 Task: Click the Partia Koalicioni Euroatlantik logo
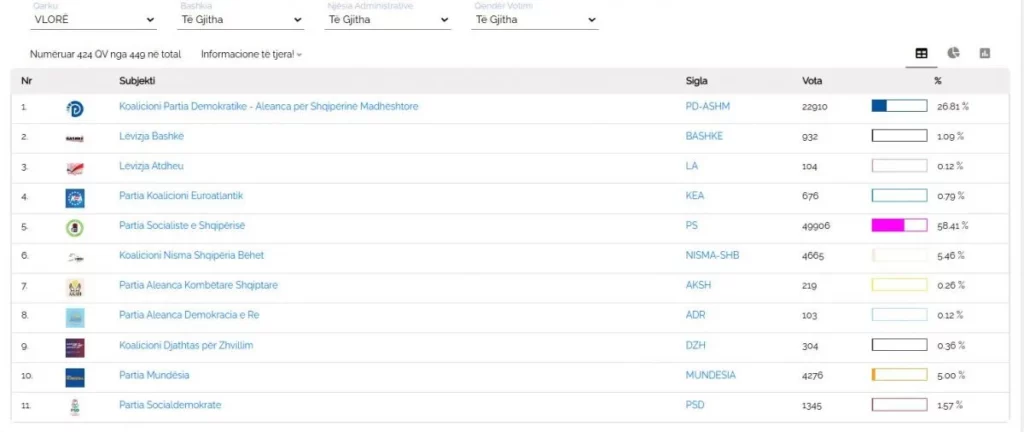75,197
